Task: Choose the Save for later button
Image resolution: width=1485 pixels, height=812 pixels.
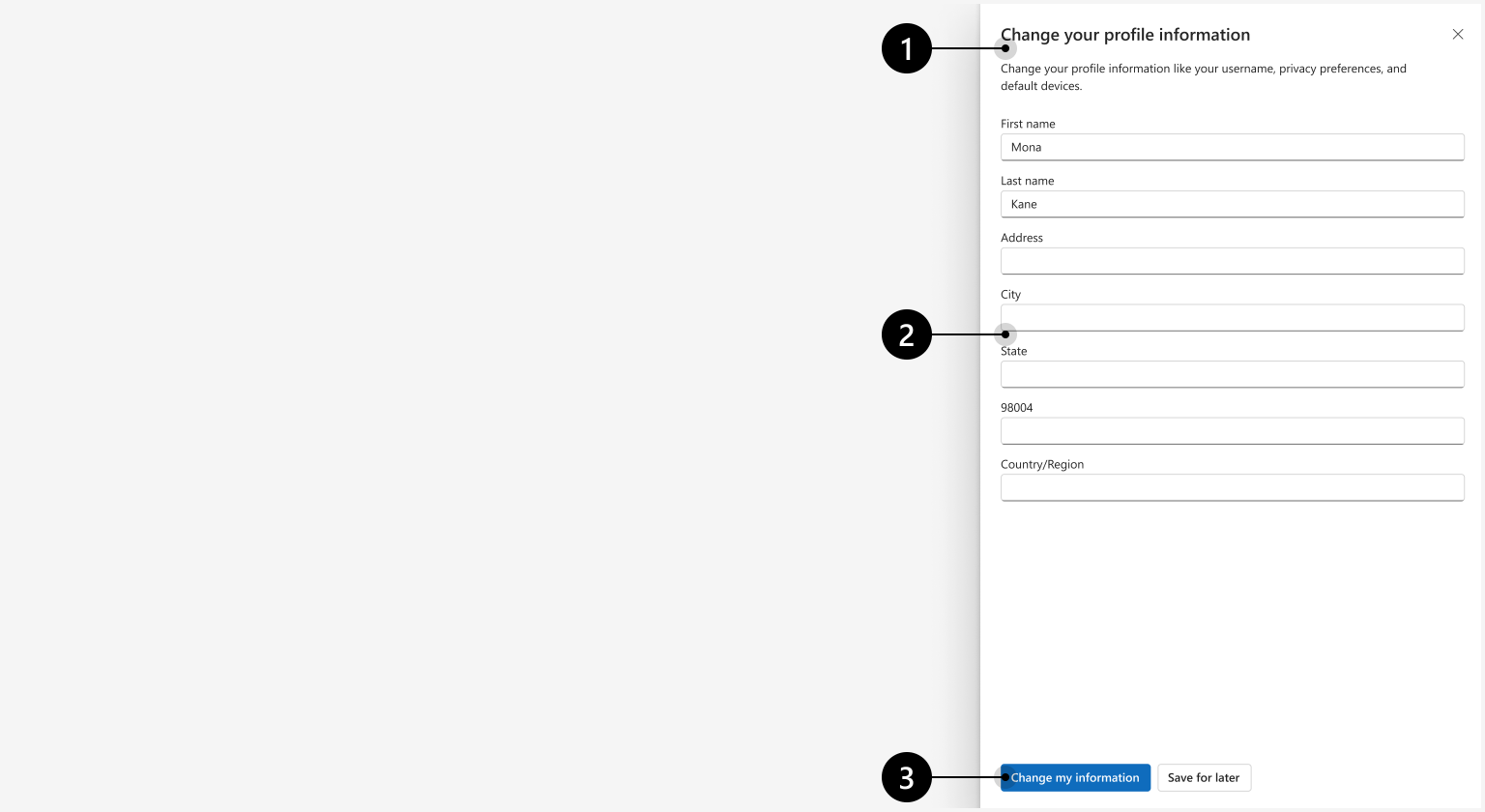Action: [1204, 777]
